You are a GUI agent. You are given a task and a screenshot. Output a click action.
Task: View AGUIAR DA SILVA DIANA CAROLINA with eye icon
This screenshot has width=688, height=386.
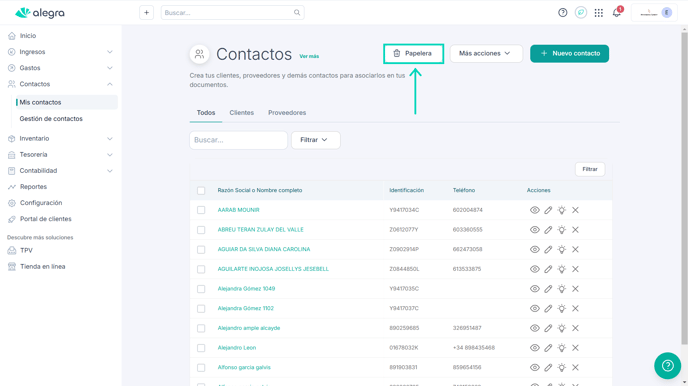pos(534,250)
